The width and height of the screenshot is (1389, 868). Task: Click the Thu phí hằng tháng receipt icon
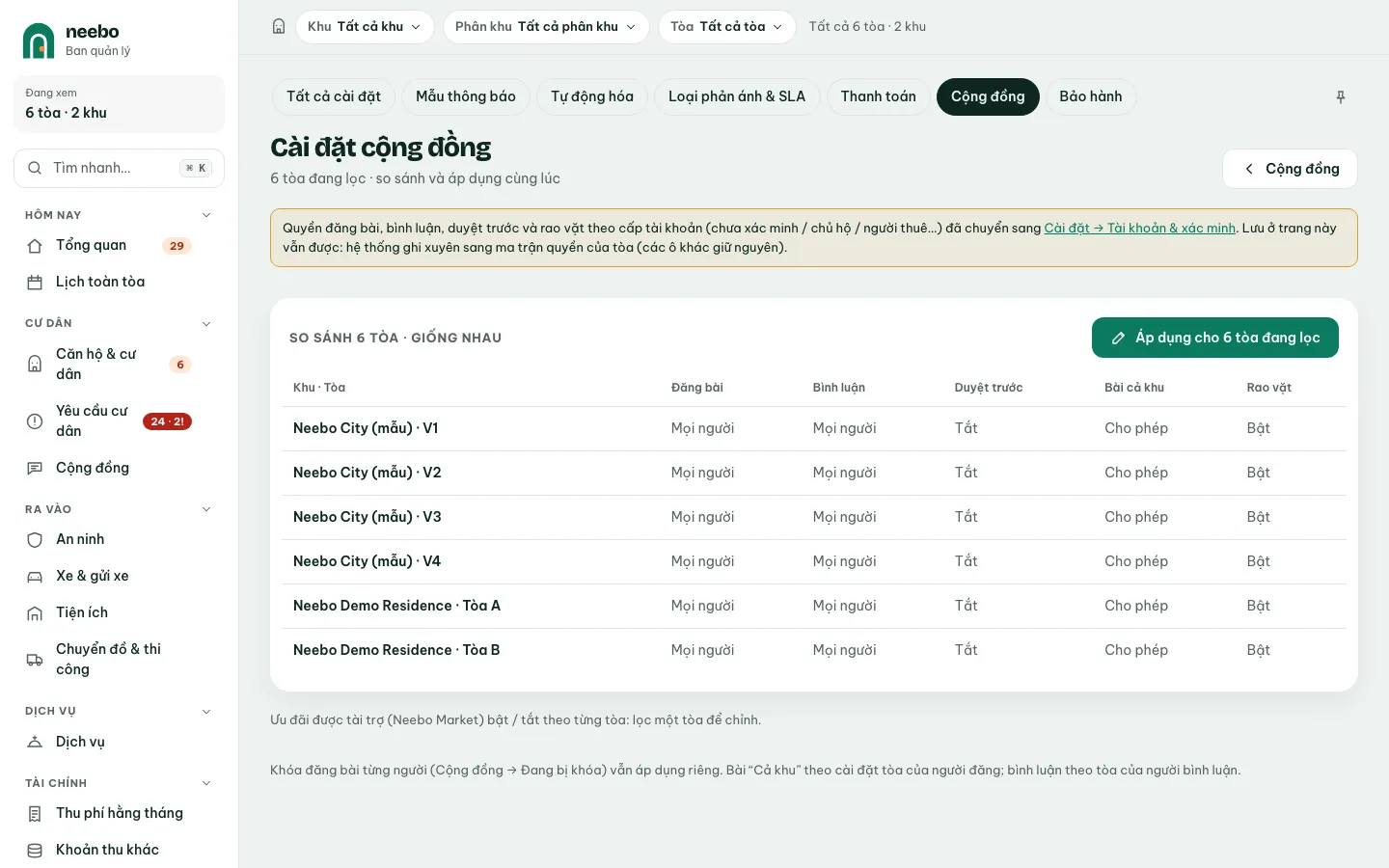tap(35, 814)
